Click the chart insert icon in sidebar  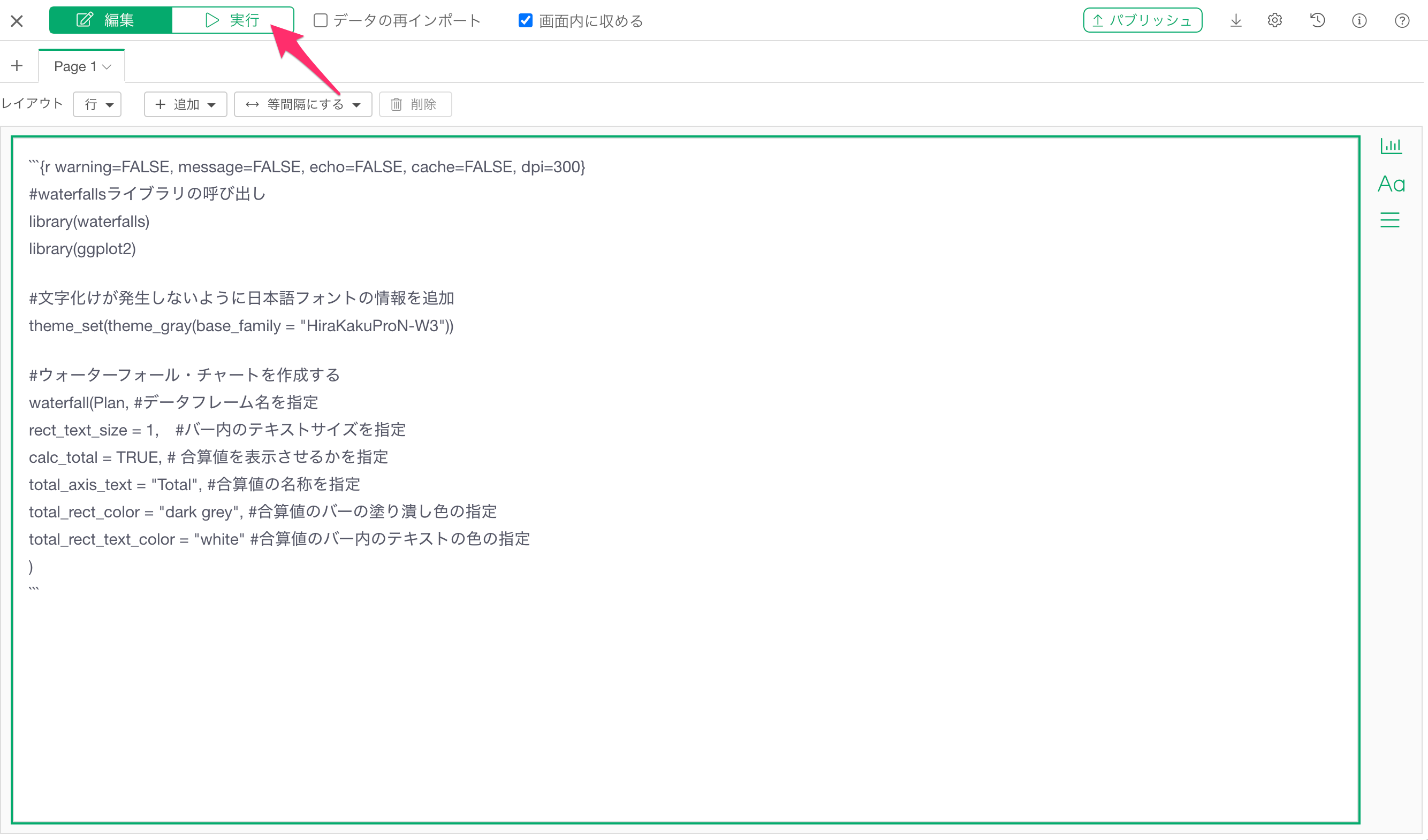pyautogui.click(x=1391, y=146)
